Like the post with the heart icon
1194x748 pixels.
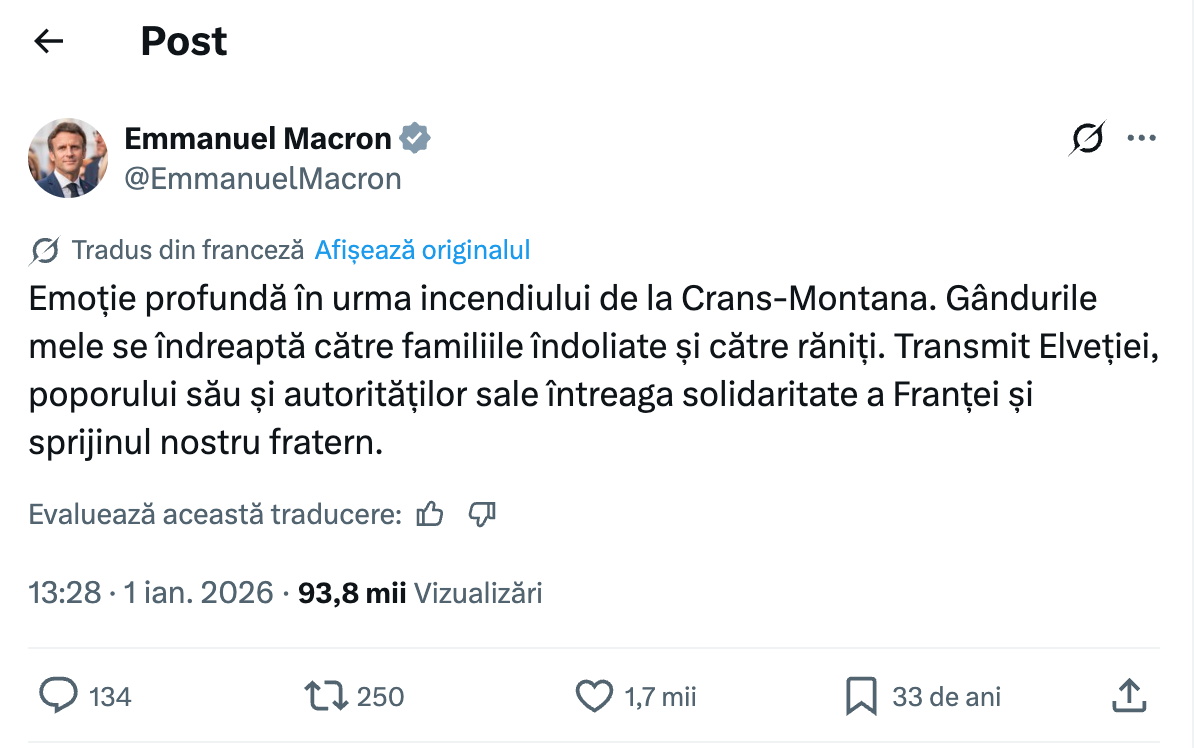click(595, 695)
